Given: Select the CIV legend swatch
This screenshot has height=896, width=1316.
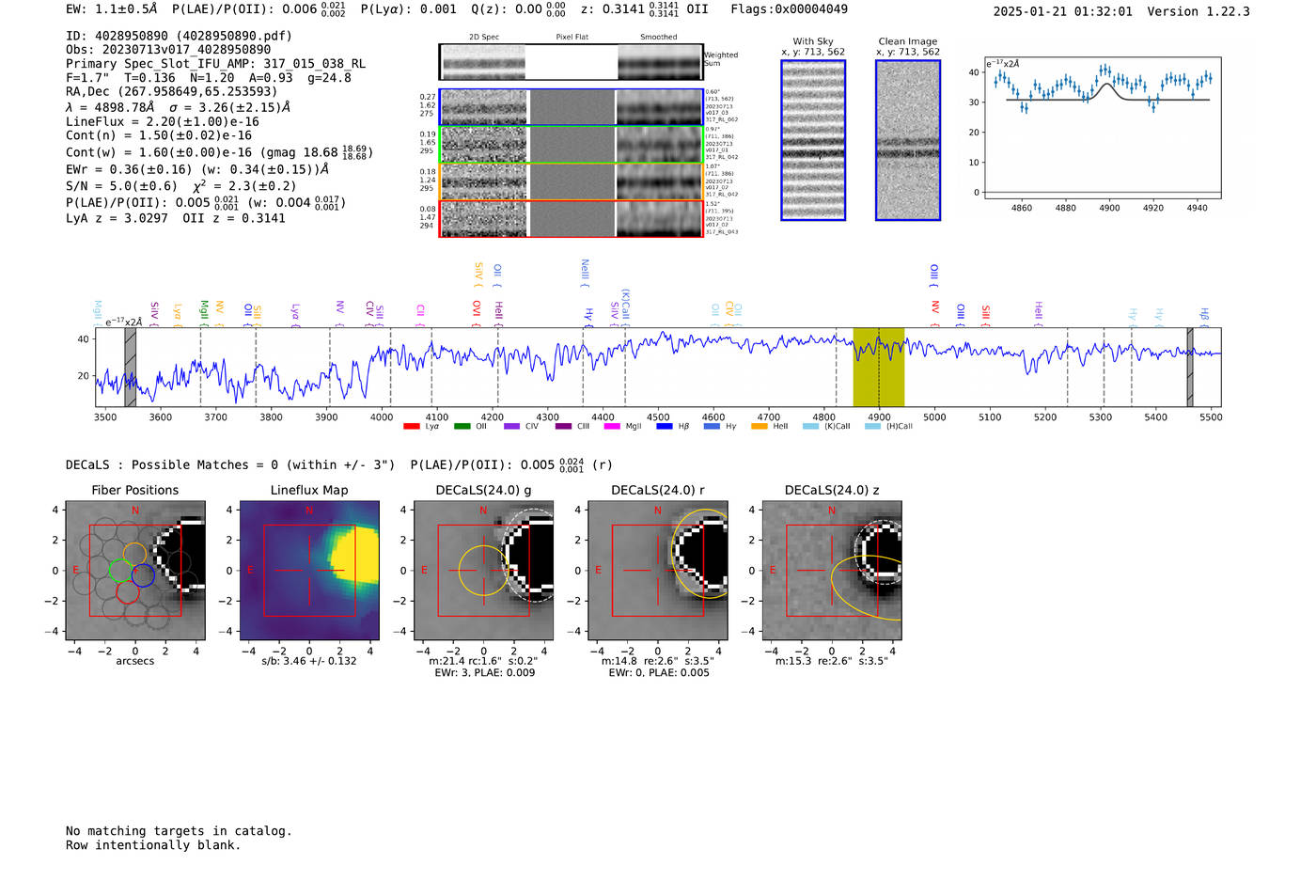Looking at the screenshot, I should pos(511,427).
